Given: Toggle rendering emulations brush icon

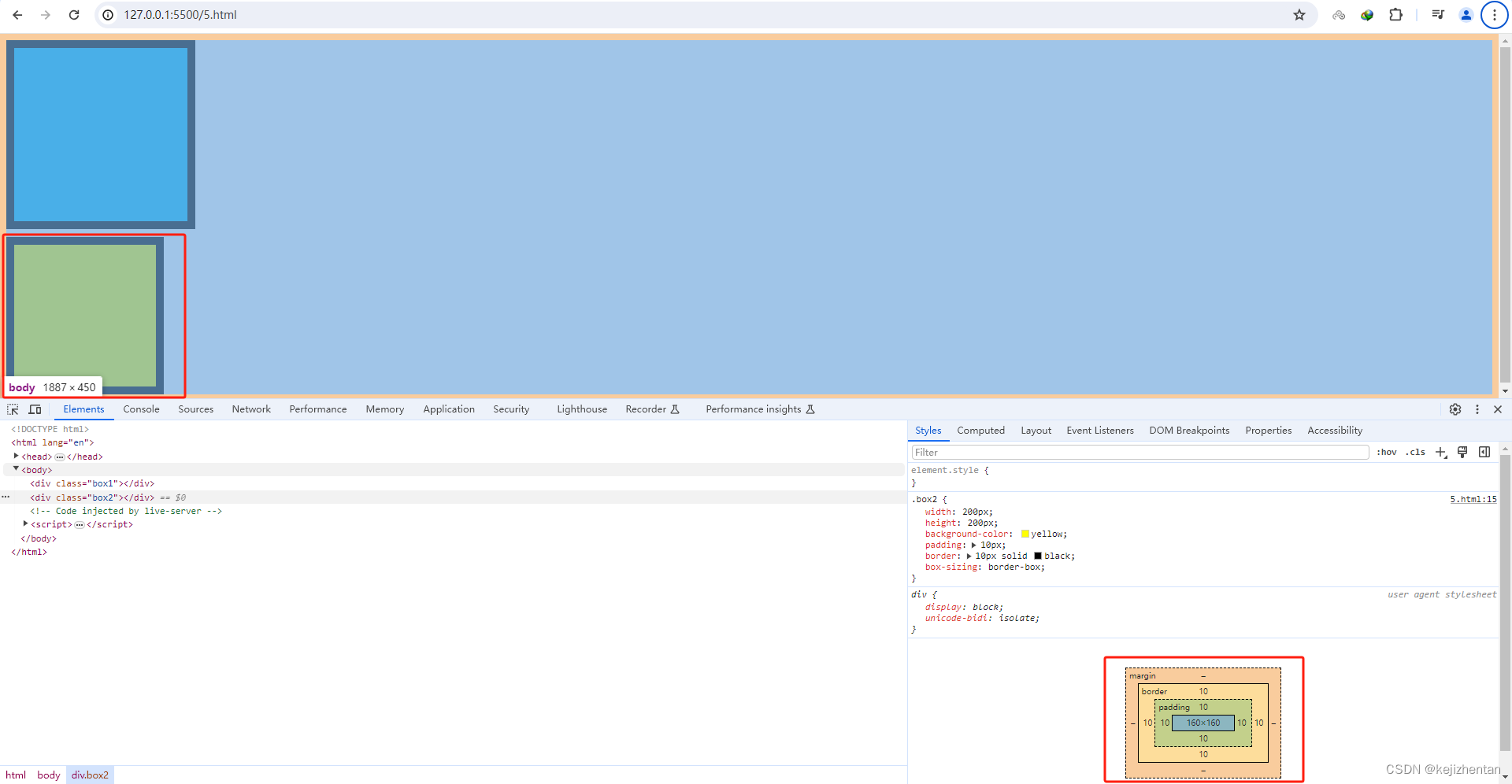Looking at the screenshot, I should [x=1462, y=452].
